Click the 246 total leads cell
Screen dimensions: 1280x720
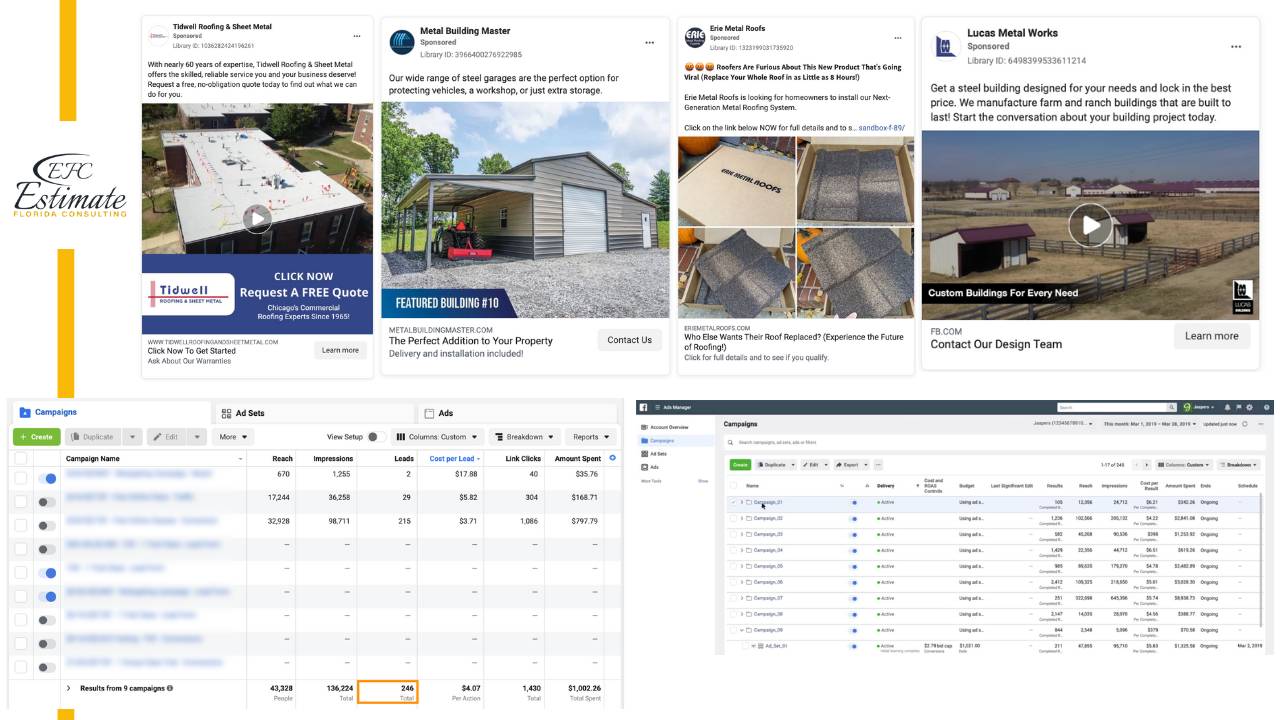click(387, 692)
